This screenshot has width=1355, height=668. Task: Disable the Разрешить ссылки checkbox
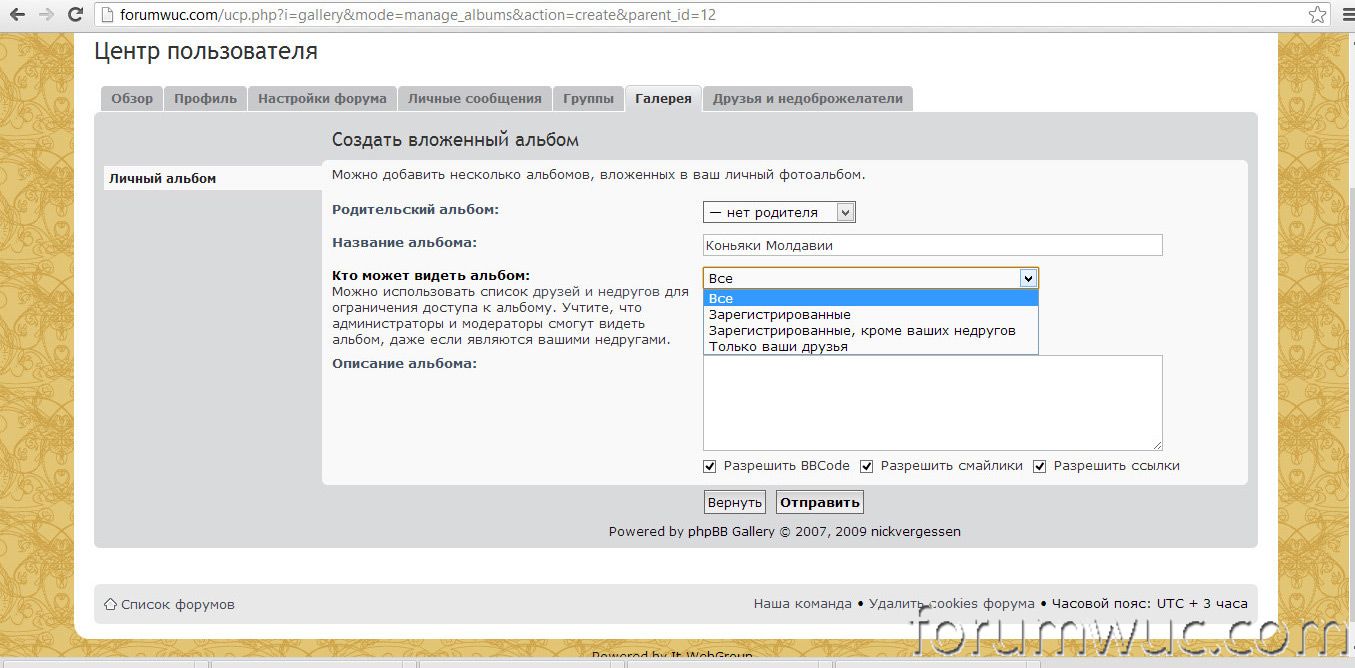coord(1040,466)
